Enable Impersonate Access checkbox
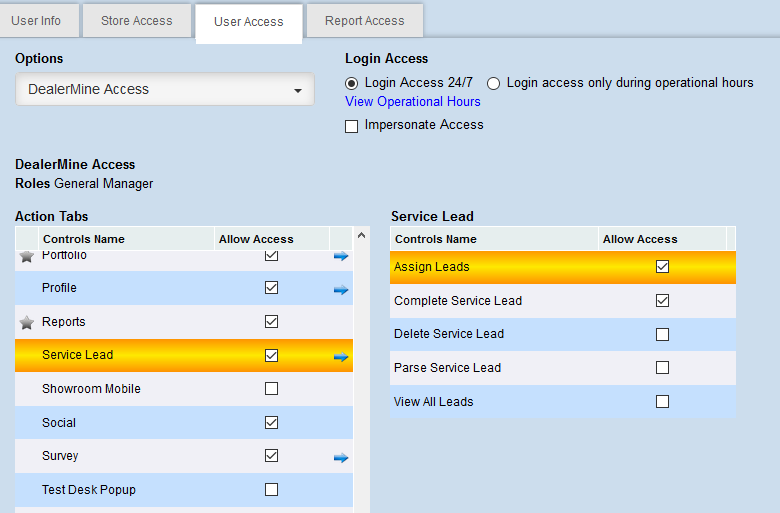Viewport: 780px width, 513px height. click(351, 126)
